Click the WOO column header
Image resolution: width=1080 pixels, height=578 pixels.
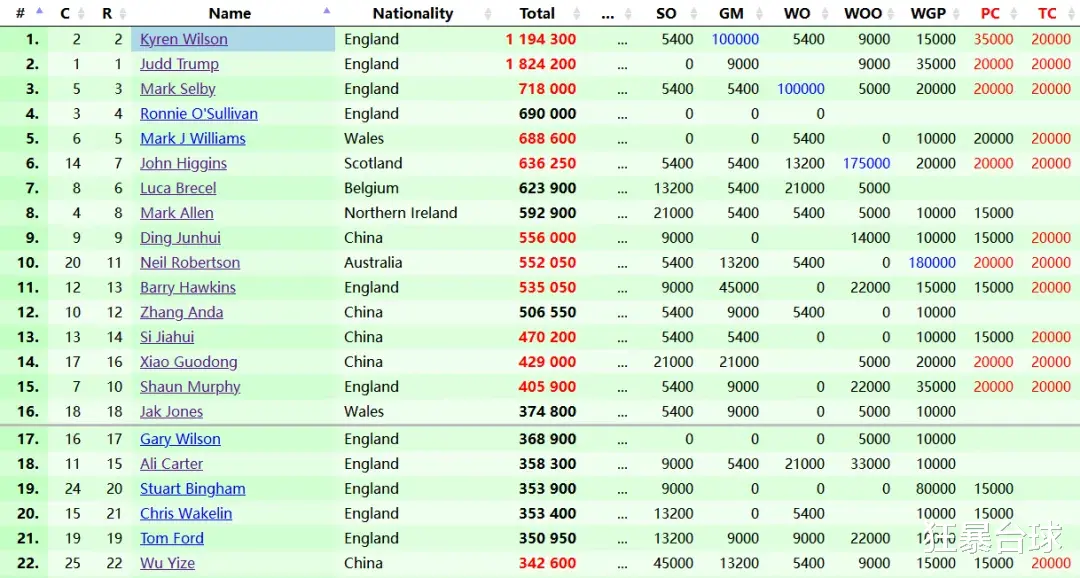pyautogui.click(x=862, y=13)
